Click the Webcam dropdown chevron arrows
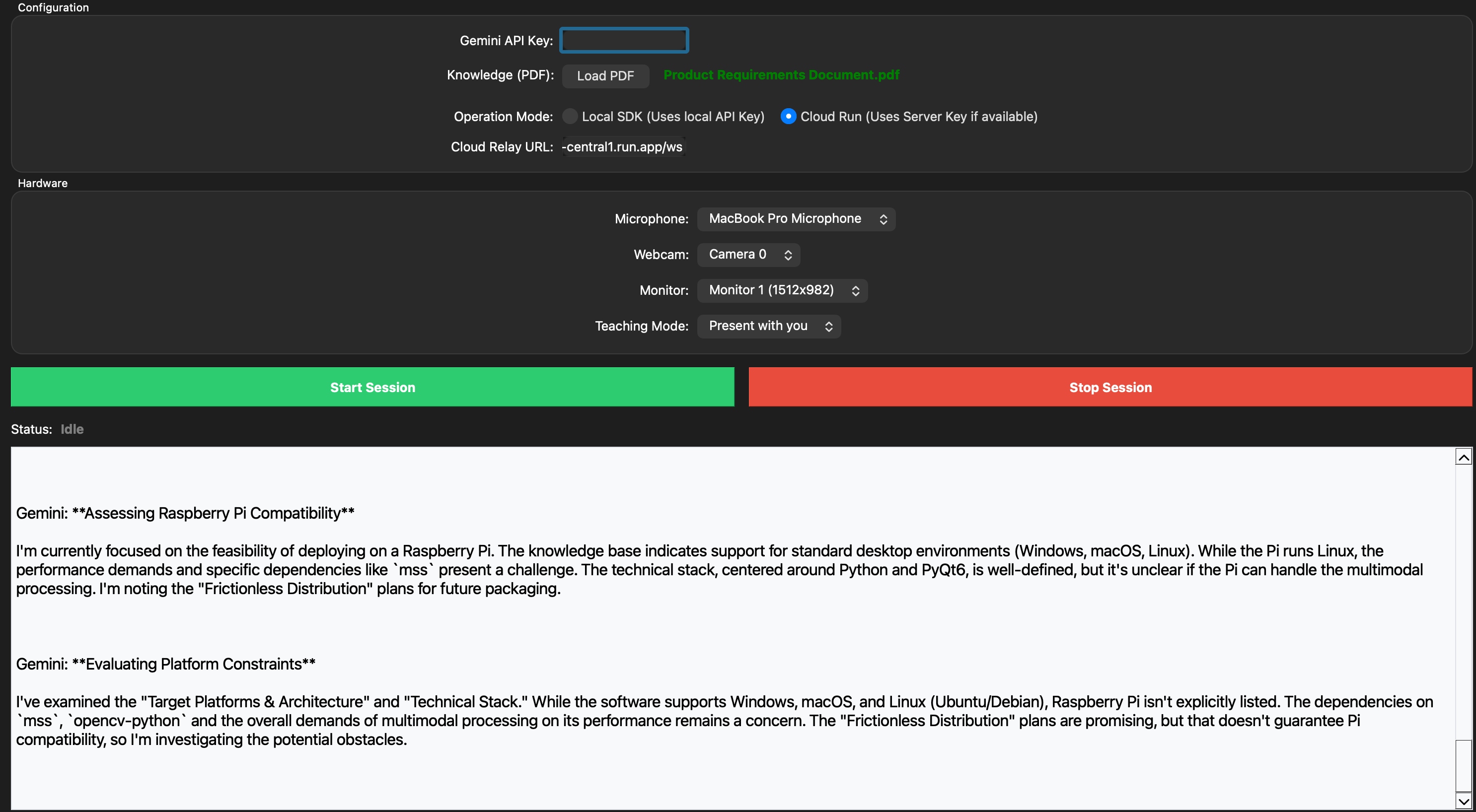The height and width of the screenshot is (812, 1476). click(x=788, y=256)
